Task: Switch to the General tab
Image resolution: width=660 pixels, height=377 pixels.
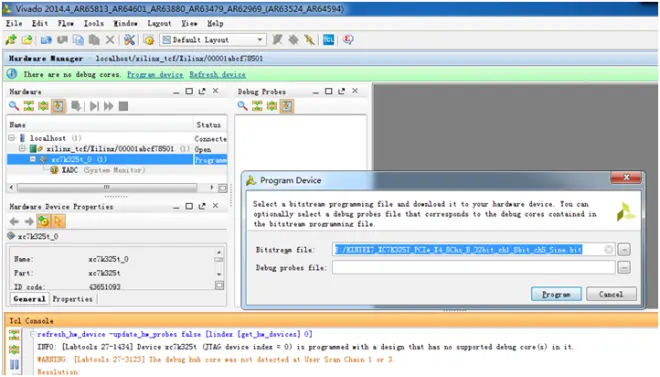Action: point(29,299)
